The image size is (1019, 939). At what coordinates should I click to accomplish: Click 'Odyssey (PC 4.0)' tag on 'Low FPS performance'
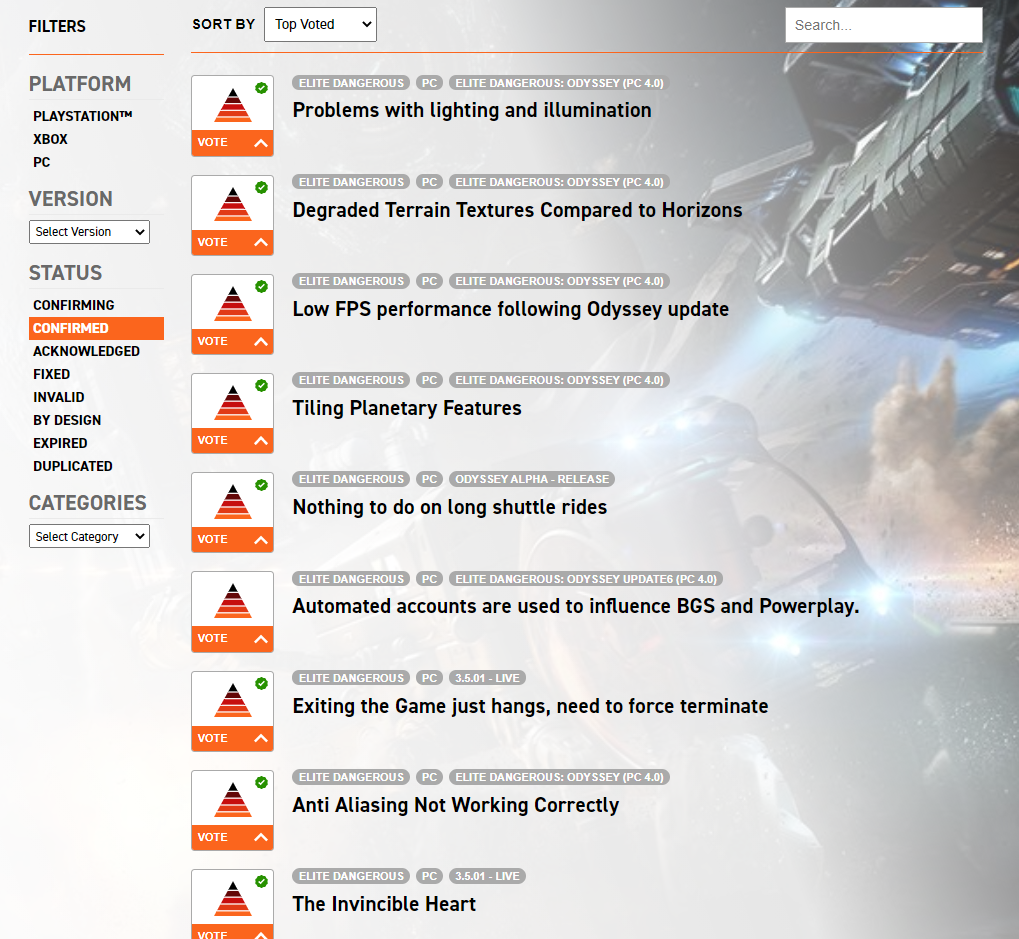click(559, 281)
